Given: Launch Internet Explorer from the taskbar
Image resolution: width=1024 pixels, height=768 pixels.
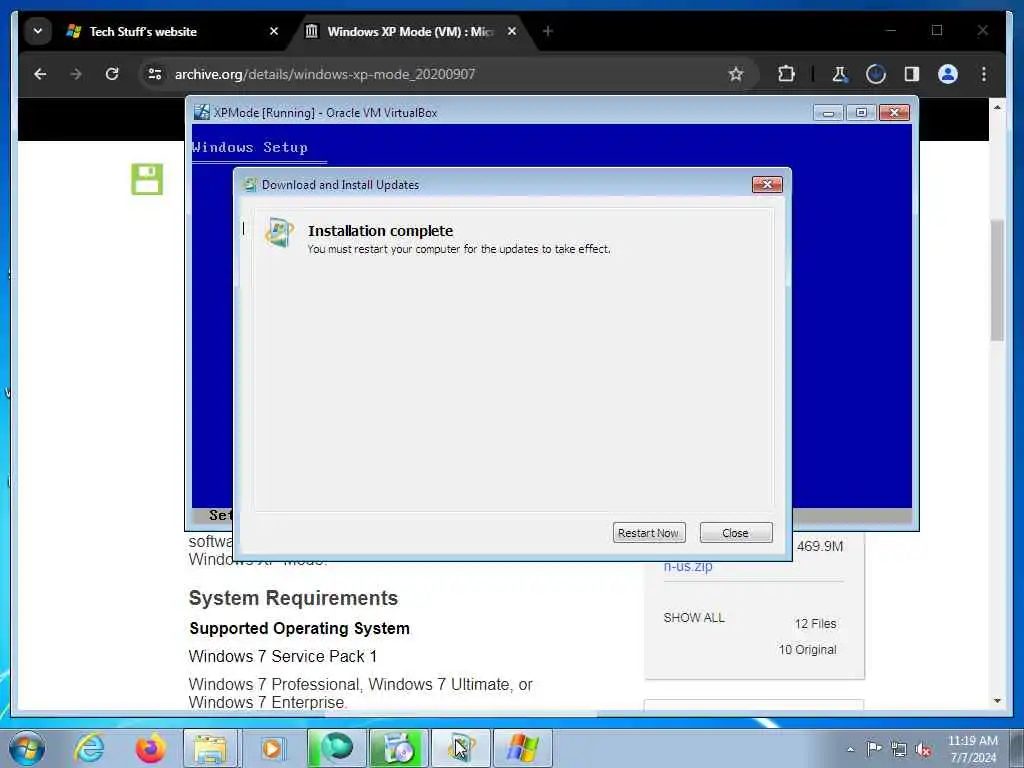Looking at the screenshot, I should (x=88, y=748).
